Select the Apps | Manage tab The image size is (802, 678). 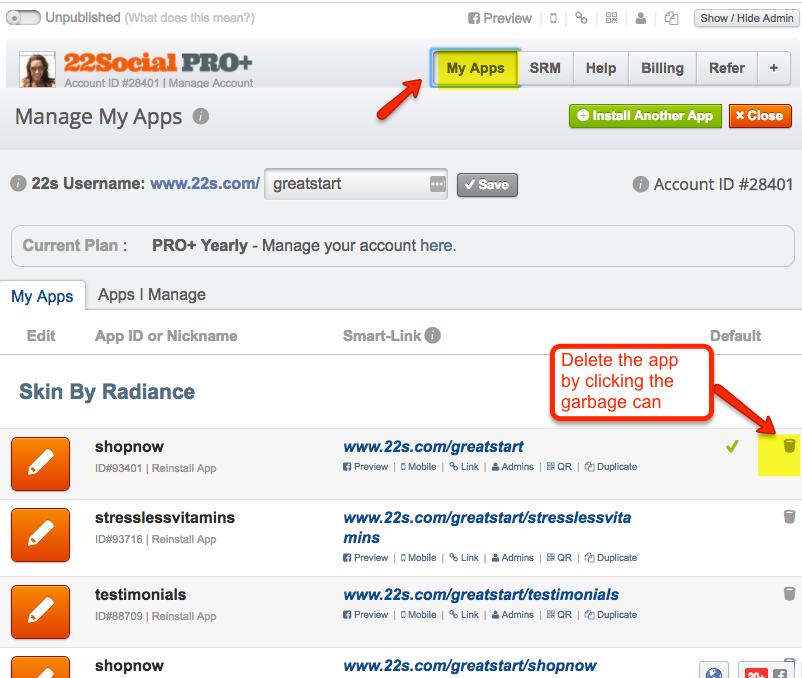click(152, 295)
